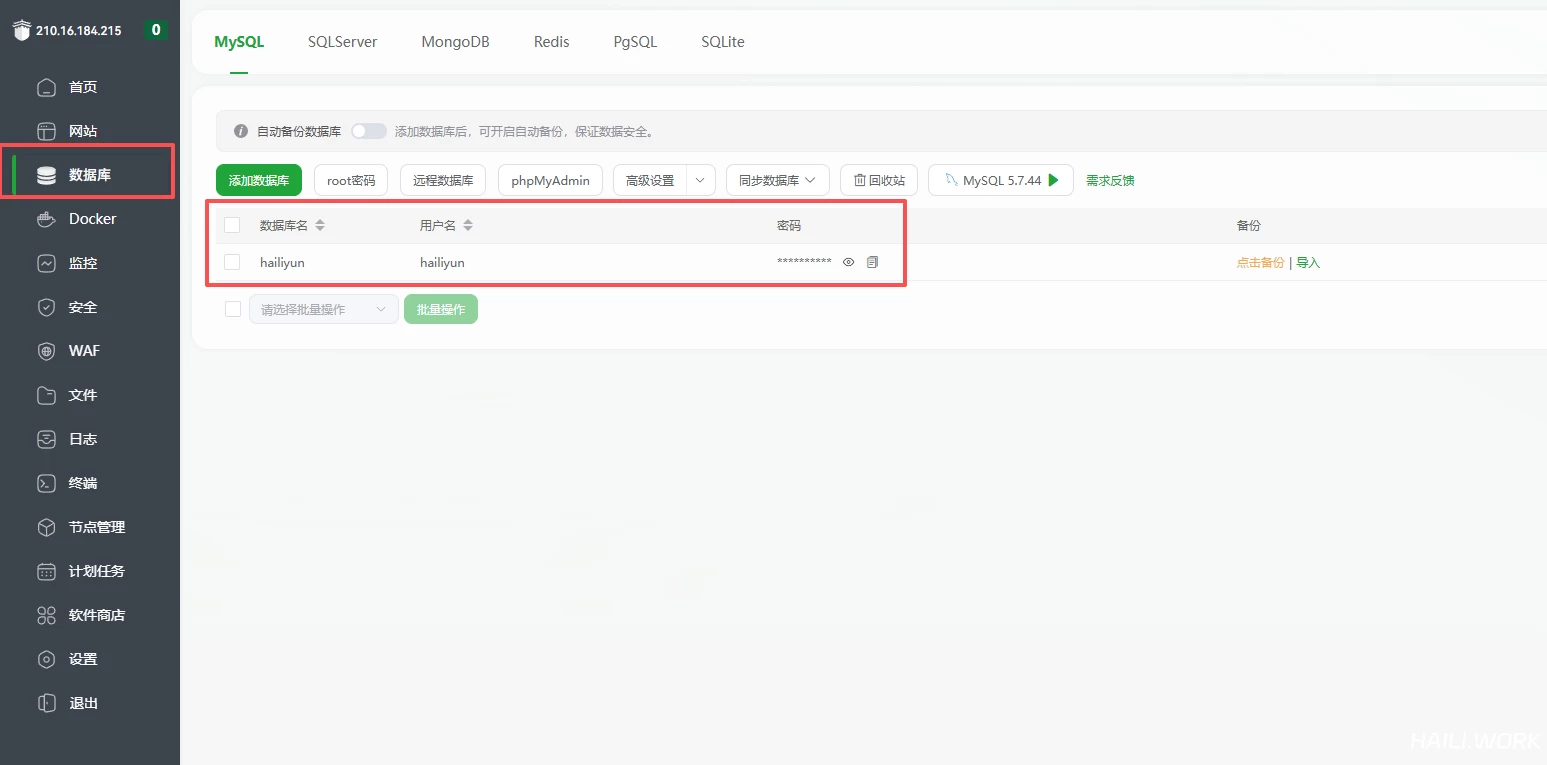
Task: Switch to the MongoDB tab
Action: pos(455,42)
